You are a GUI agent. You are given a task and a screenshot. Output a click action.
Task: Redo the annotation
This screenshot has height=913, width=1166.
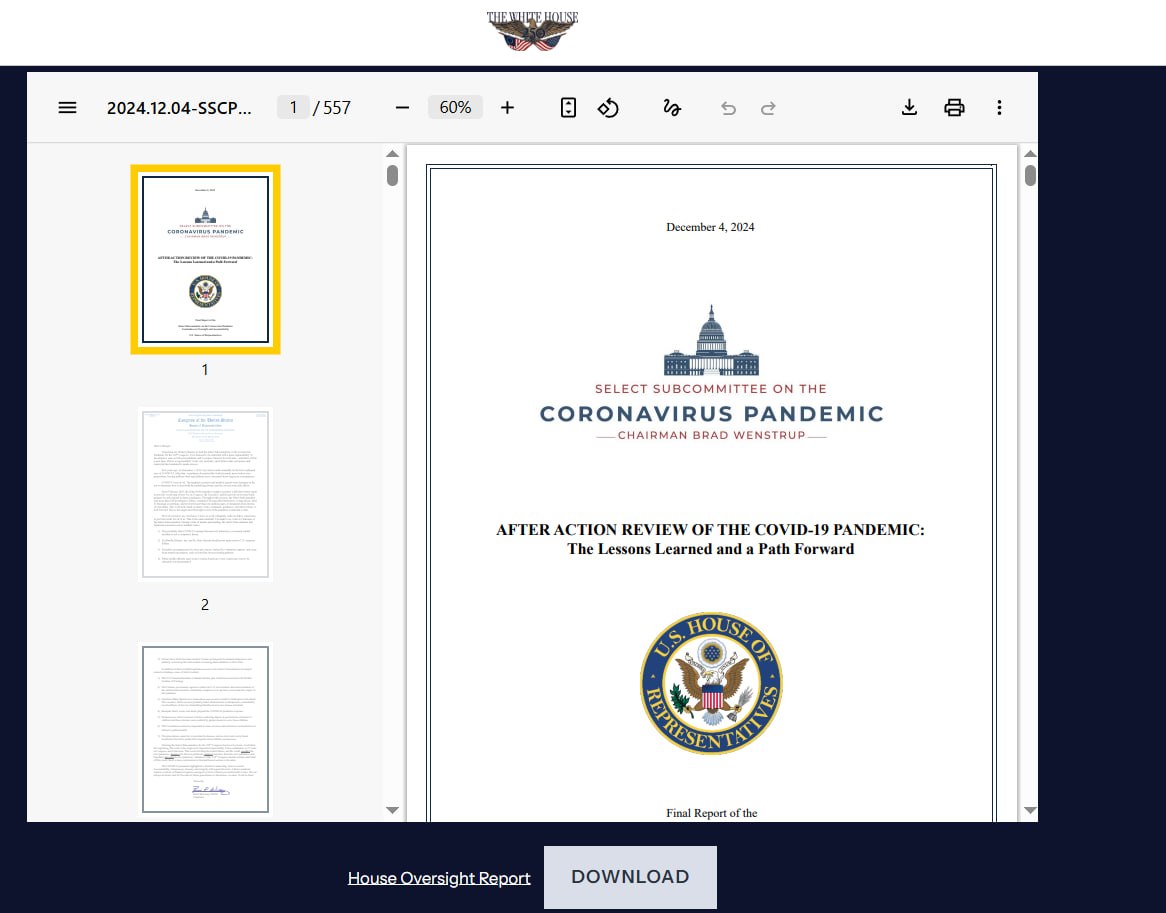tap(768, 109)
